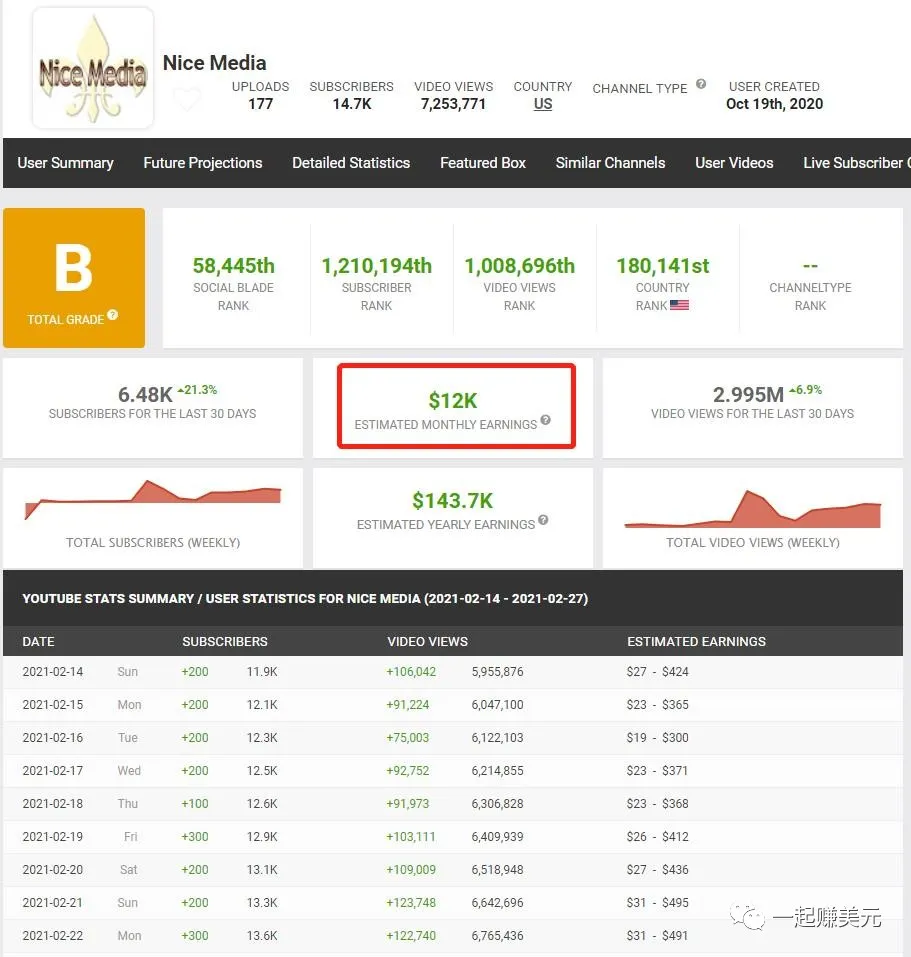Click the Video Views column header
The width and height of the screenshot is (911, 957).
pyautogui.click(x=427, y=641)
